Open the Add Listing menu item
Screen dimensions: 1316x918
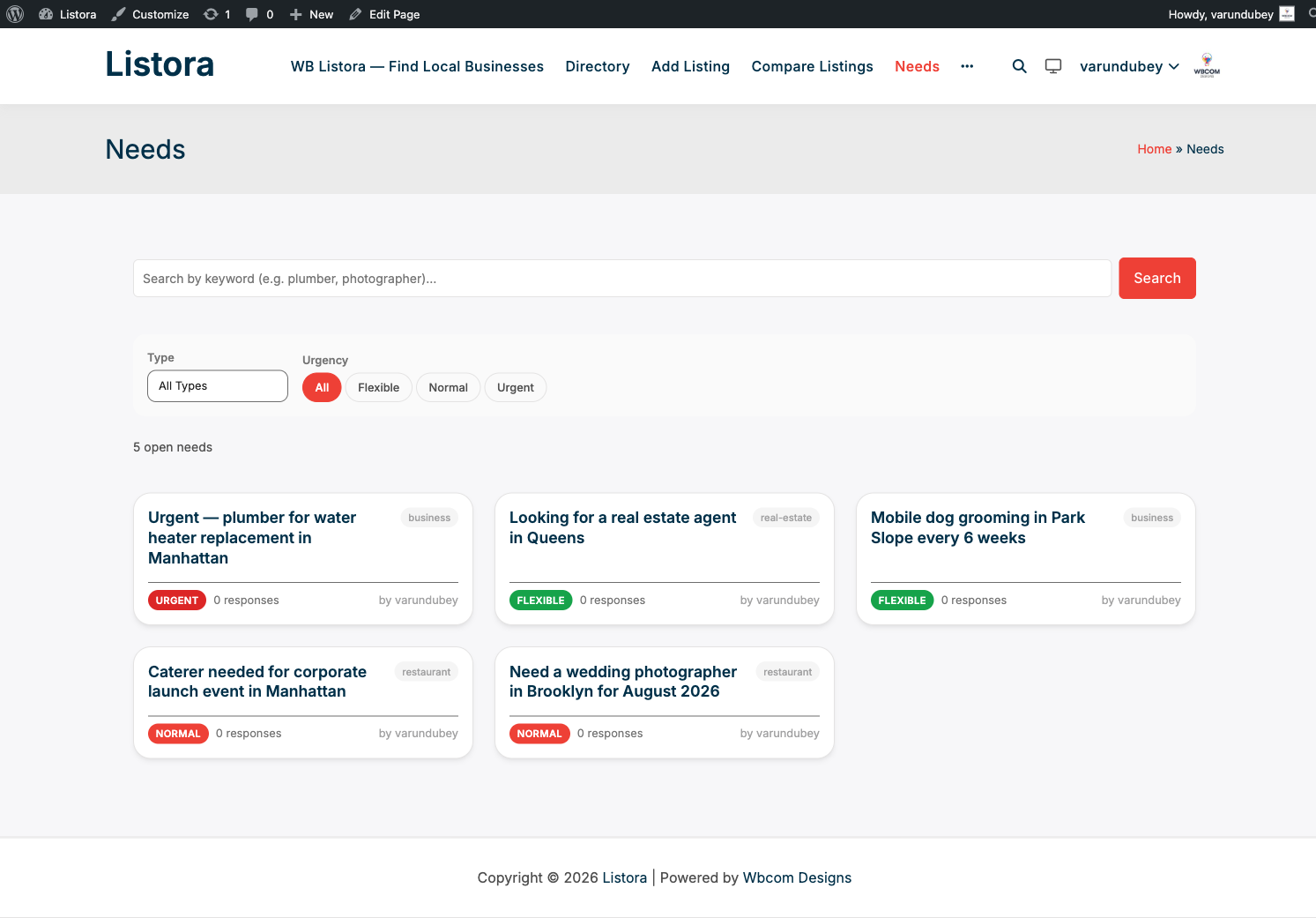click(690, 66)
